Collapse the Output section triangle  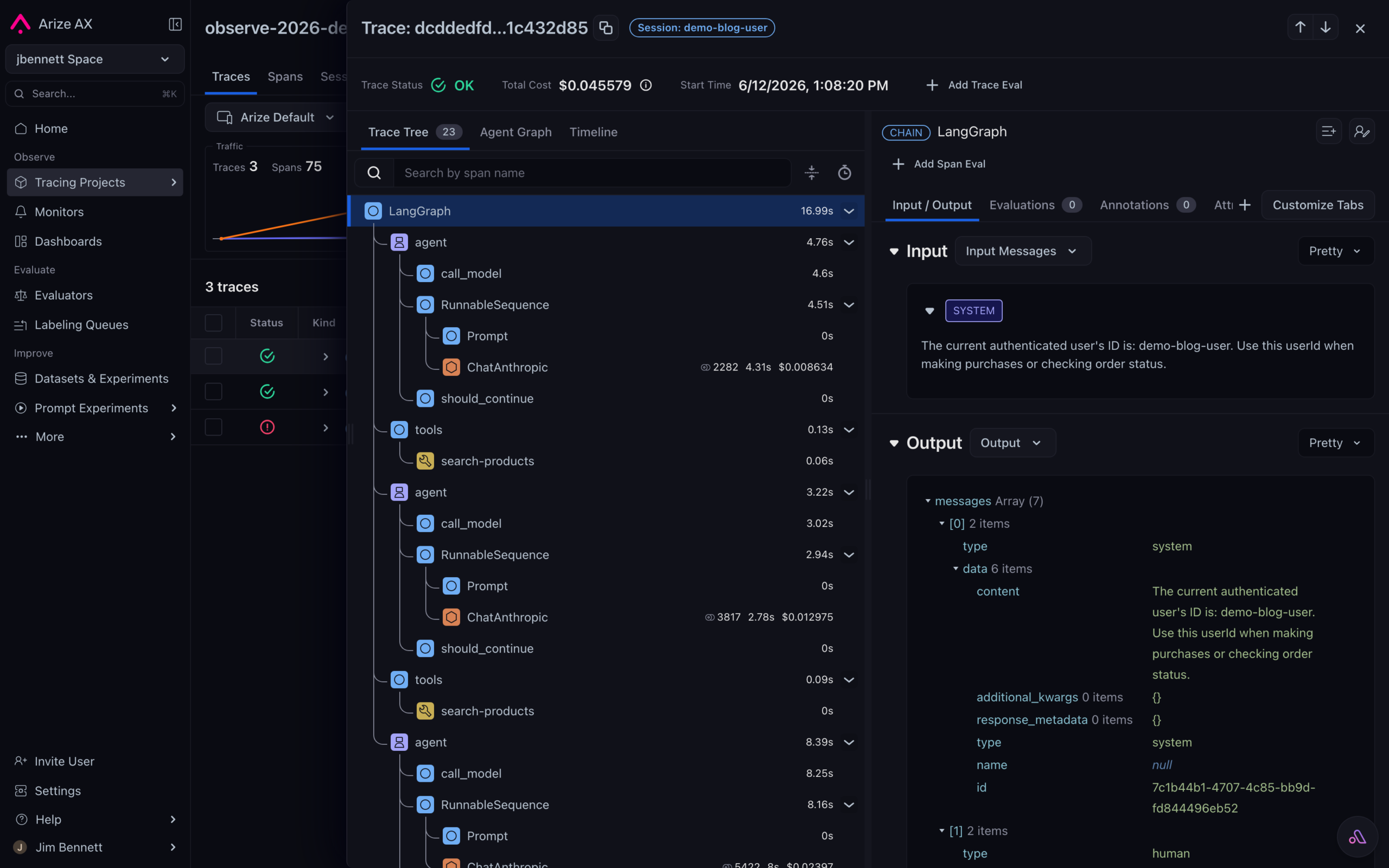click(x=894, y=443)
